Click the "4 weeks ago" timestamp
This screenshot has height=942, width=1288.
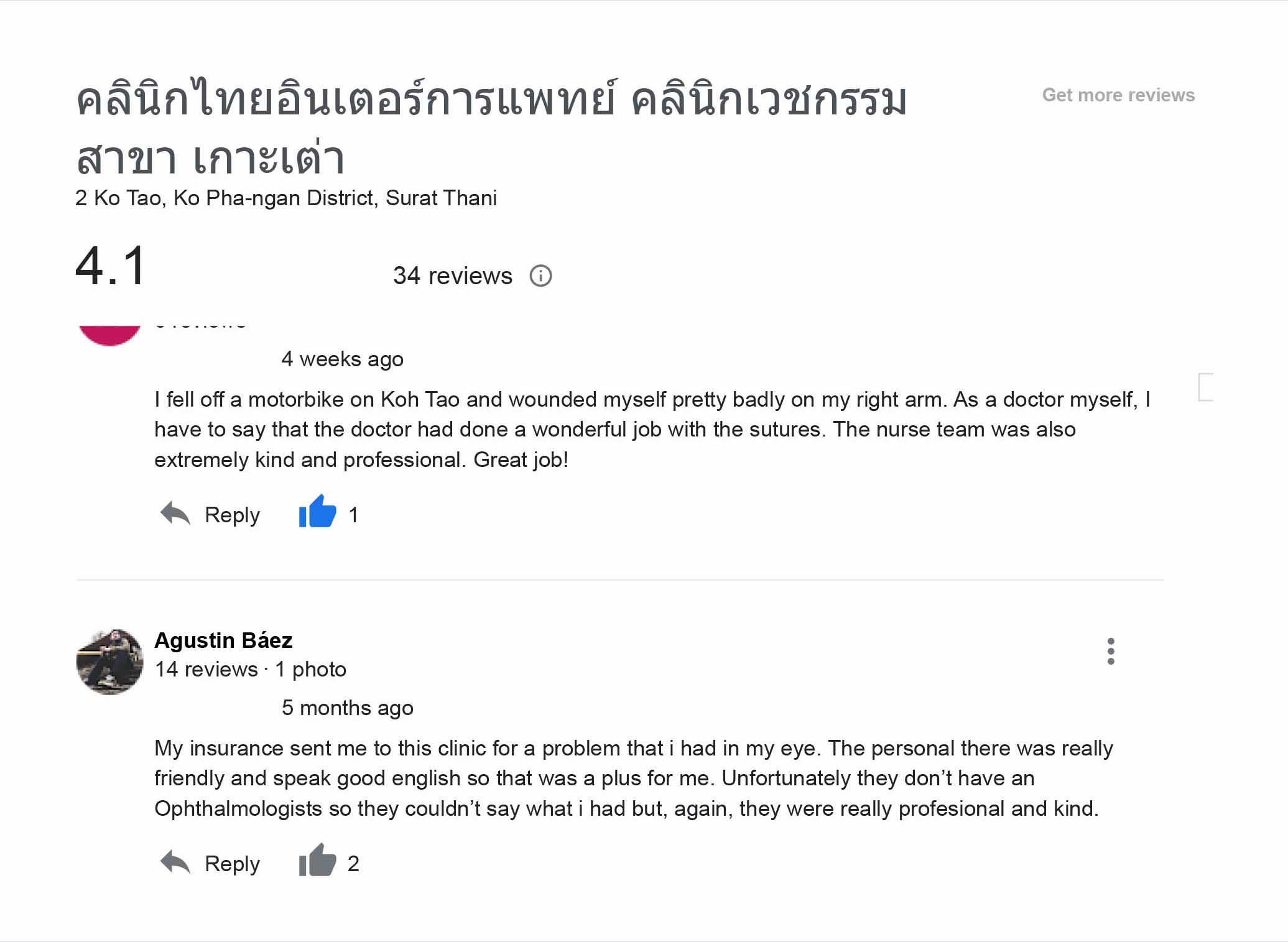342,359
